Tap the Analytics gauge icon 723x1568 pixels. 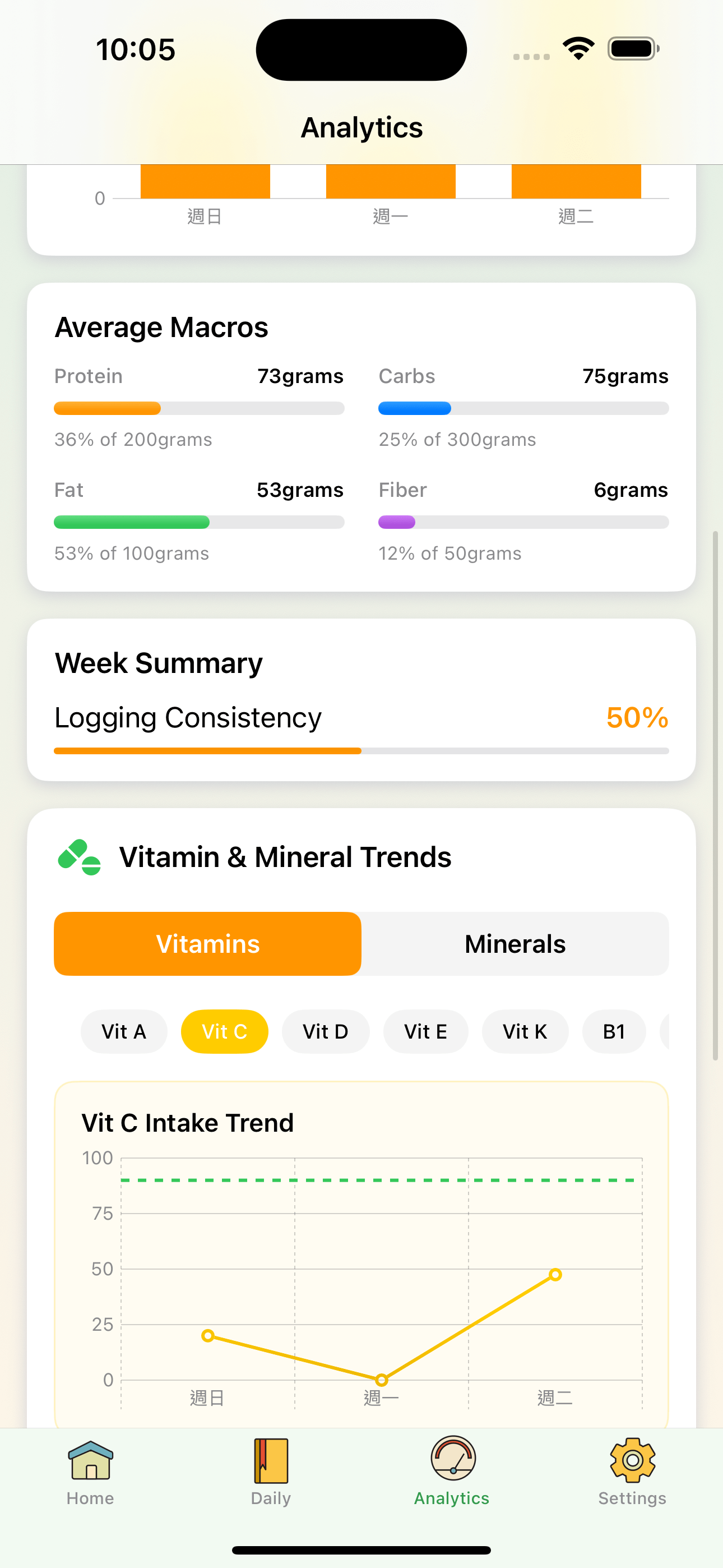452,1459
